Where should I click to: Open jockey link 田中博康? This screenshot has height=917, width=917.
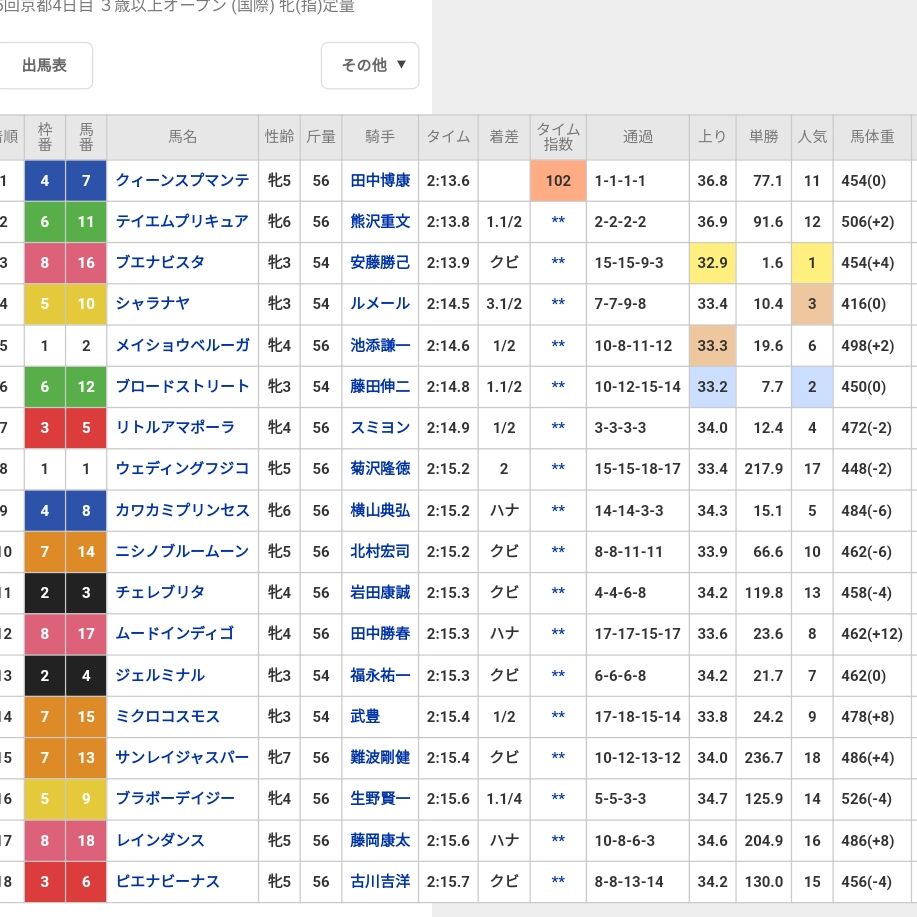click(380, 181)
